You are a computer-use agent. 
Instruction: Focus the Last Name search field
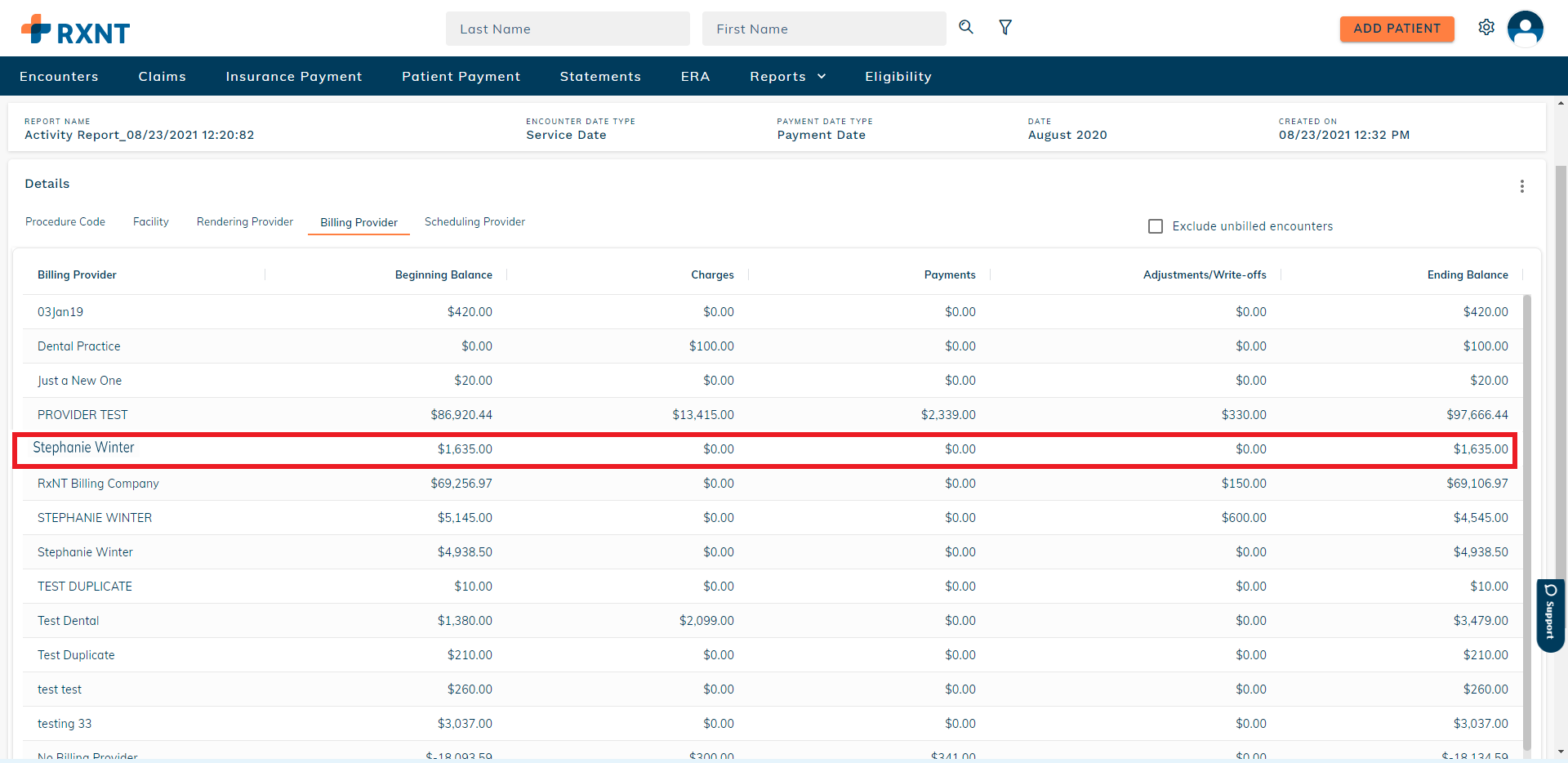coord(568,29)
